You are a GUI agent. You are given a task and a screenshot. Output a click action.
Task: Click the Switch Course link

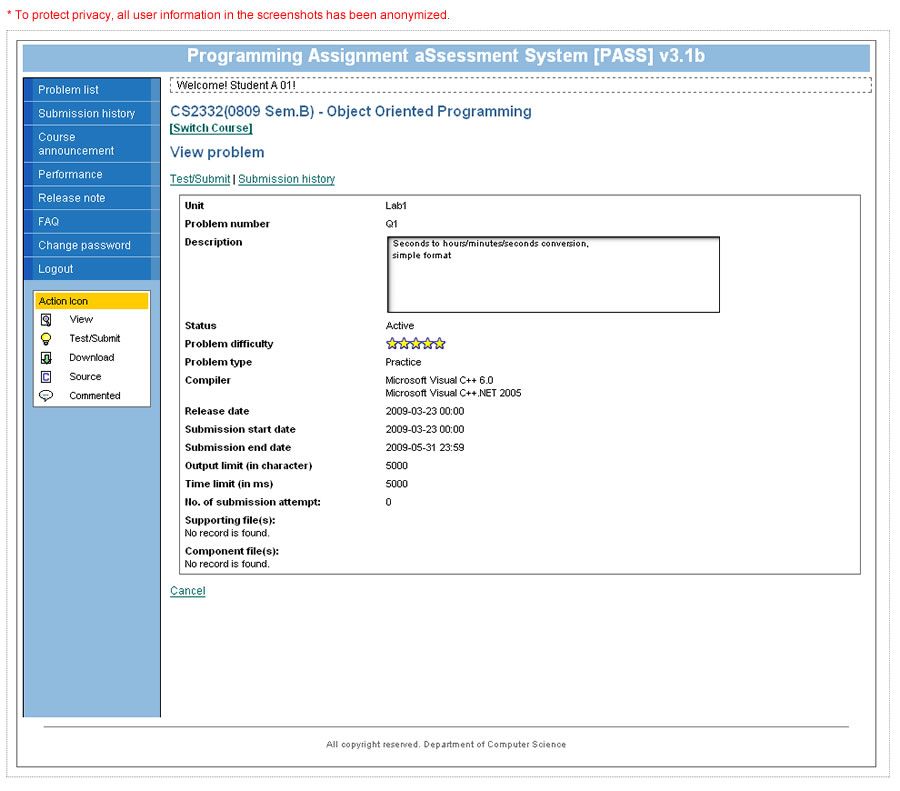click(x=211, y=129)
